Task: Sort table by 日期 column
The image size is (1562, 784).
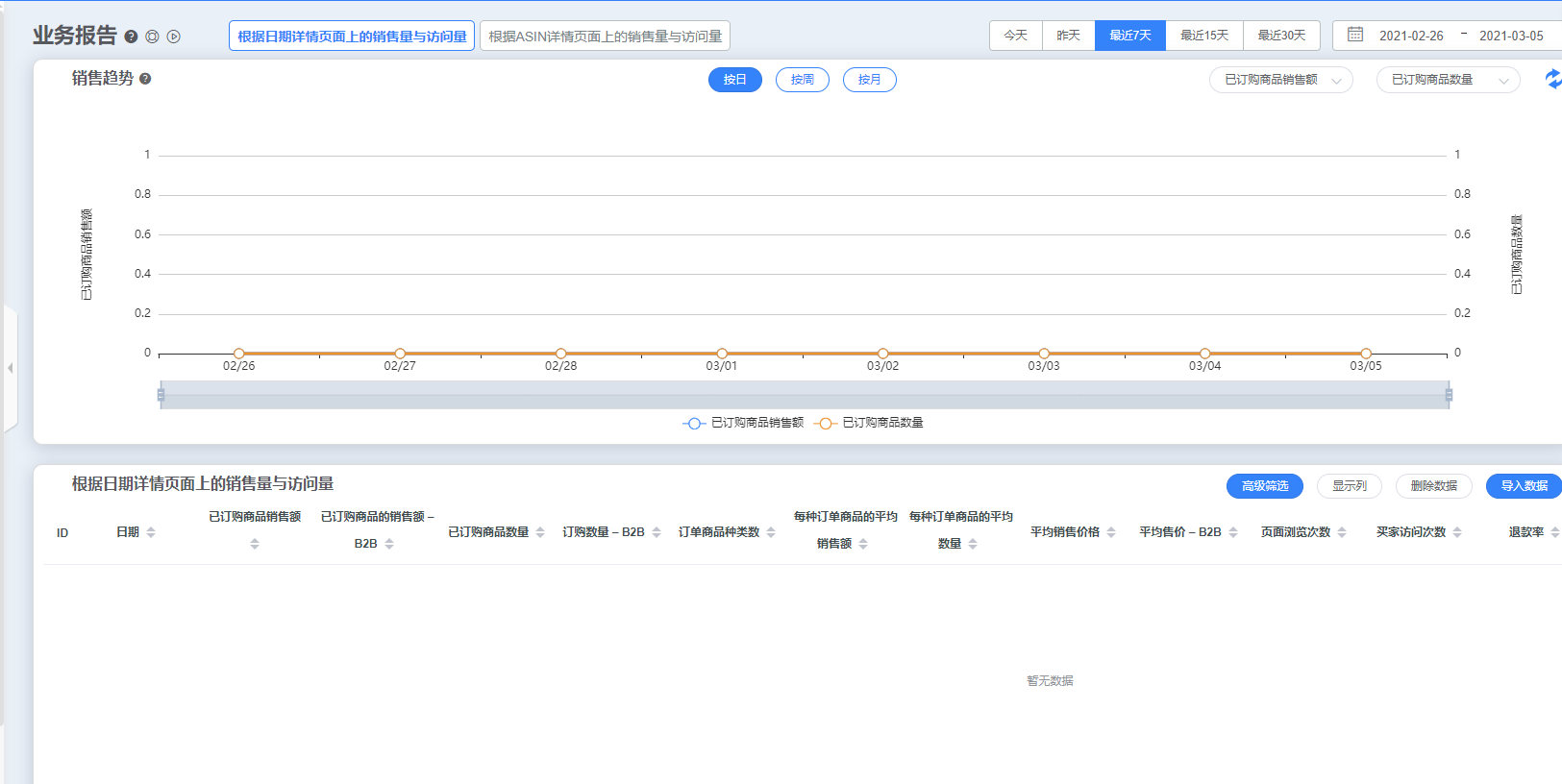Action: pyautogui.click(x=151, y=532)
